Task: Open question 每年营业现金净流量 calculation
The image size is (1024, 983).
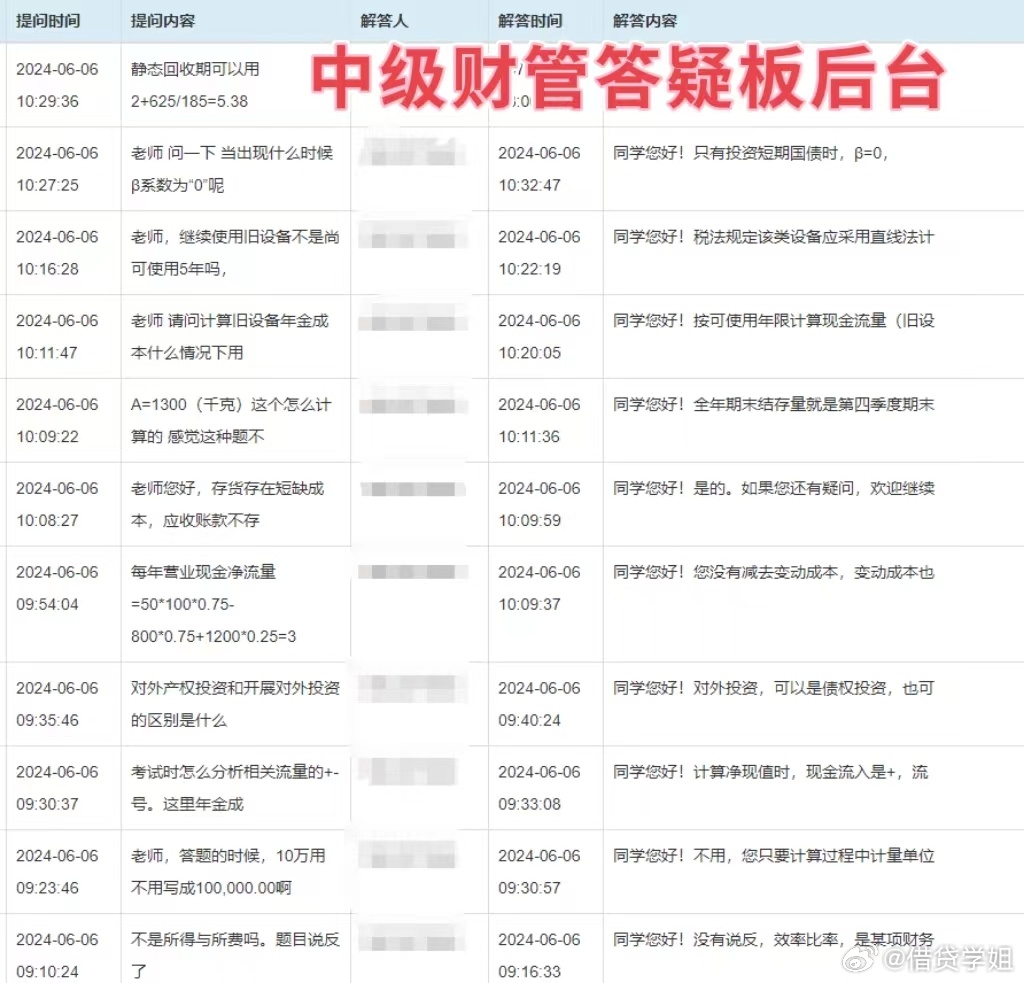Action: (214, 604)
